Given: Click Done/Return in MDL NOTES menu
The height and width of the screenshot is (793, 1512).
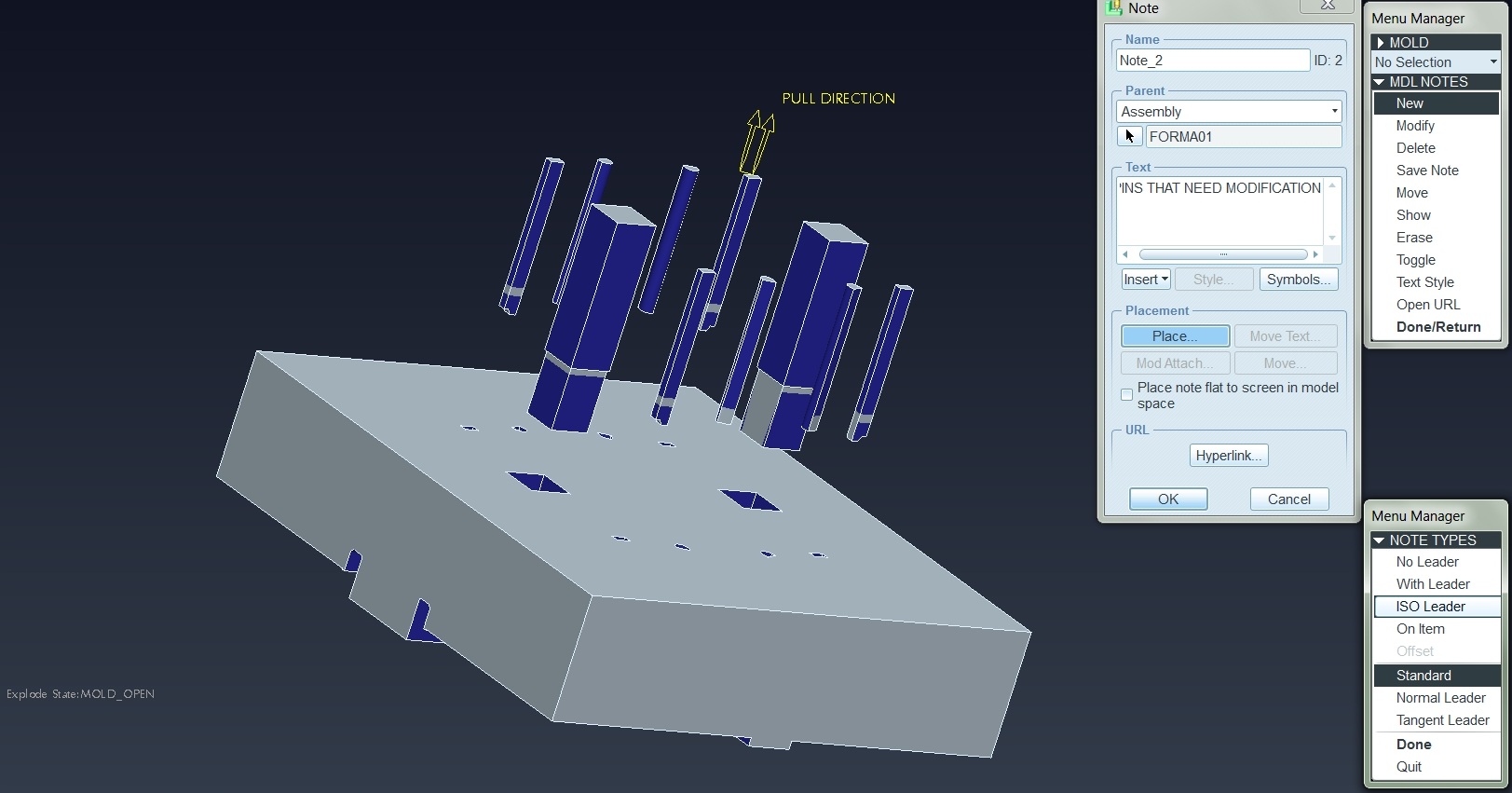Looking at the screenshot, I should coord(1437,327).
